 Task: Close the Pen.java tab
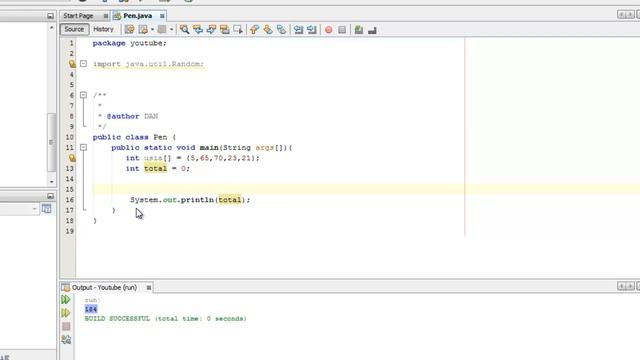[x=162, y=16]
